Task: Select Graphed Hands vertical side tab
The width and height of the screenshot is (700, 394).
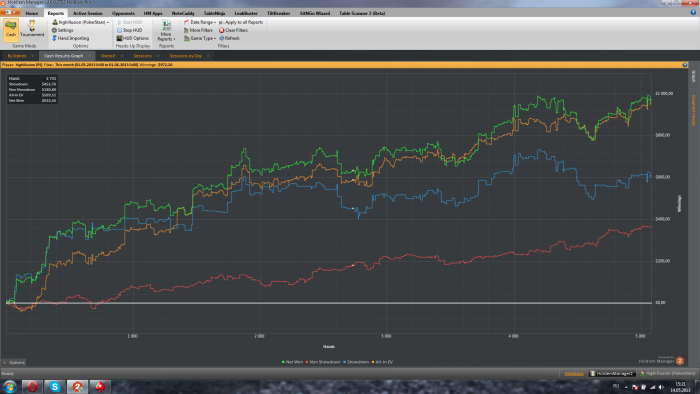Action: point(693,110)
